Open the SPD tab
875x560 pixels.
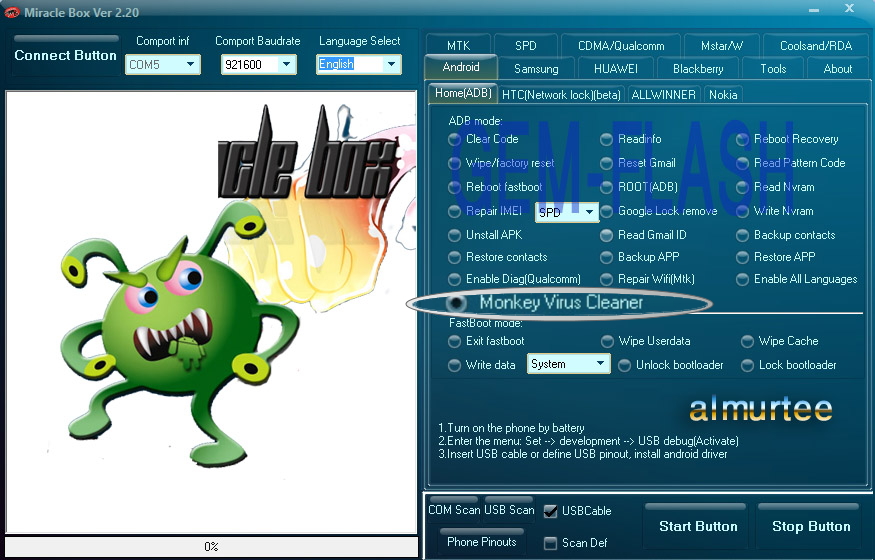tap(526, 45)
